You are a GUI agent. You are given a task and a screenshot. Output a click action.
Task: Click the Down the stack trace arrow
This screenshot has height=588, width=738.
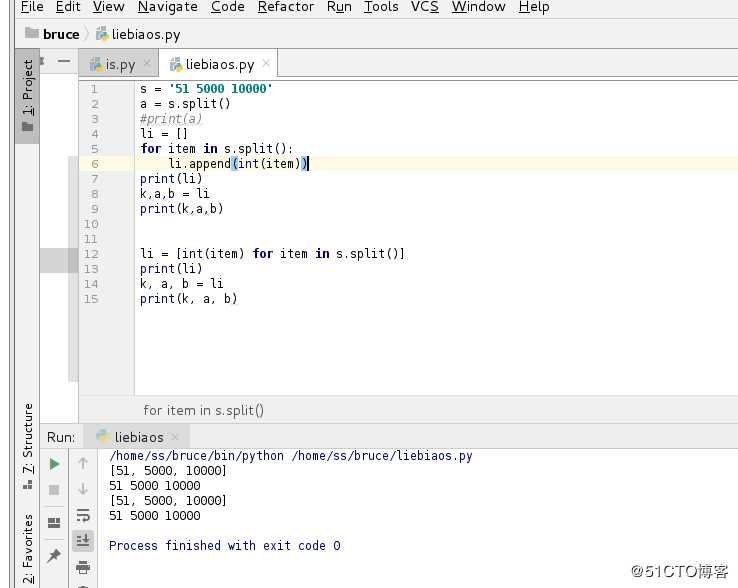click(x=83, y=489)
